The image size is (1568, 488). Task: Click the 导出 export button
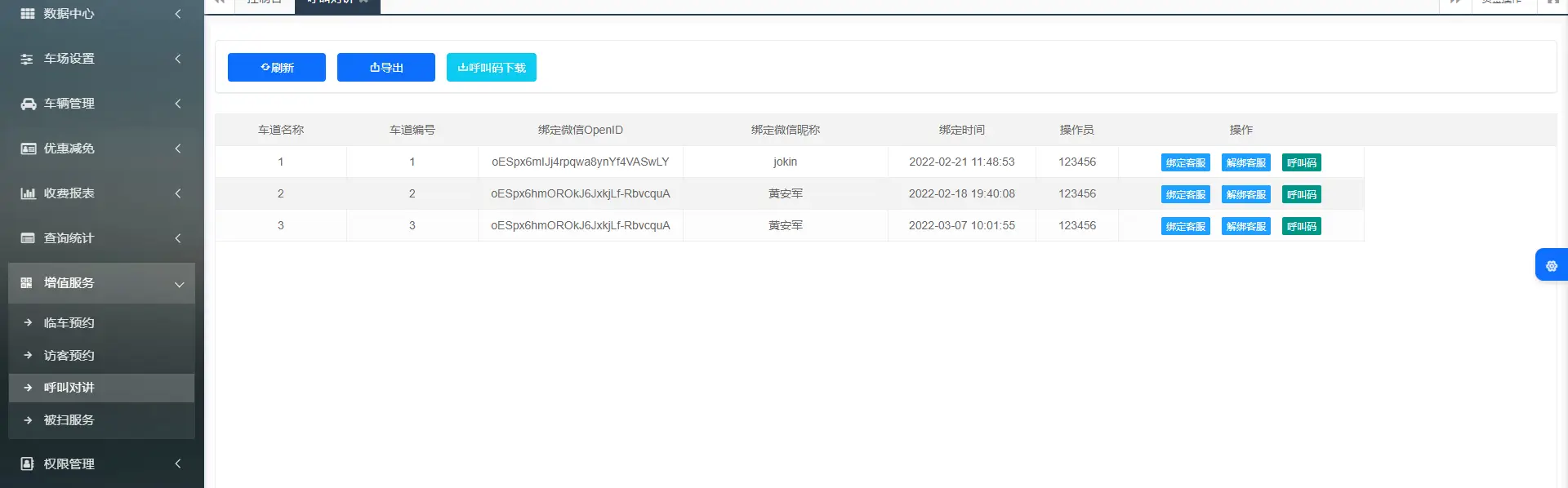[x=386, y=68]
